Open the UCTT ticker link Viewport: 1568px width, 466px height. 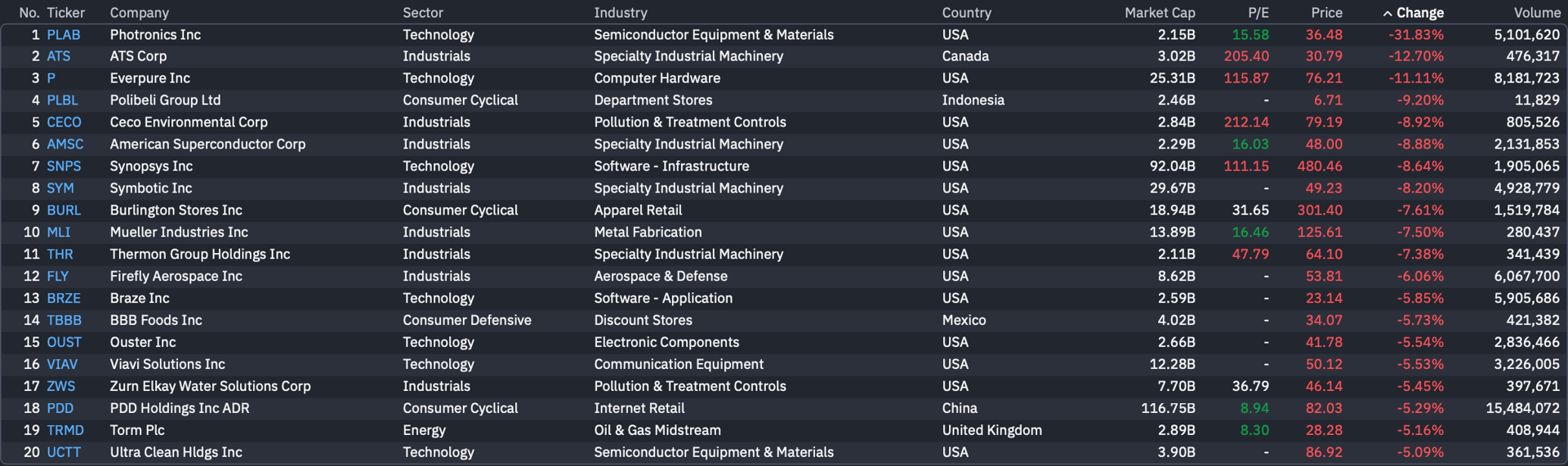pyautogui.click(x=64, y=453)
